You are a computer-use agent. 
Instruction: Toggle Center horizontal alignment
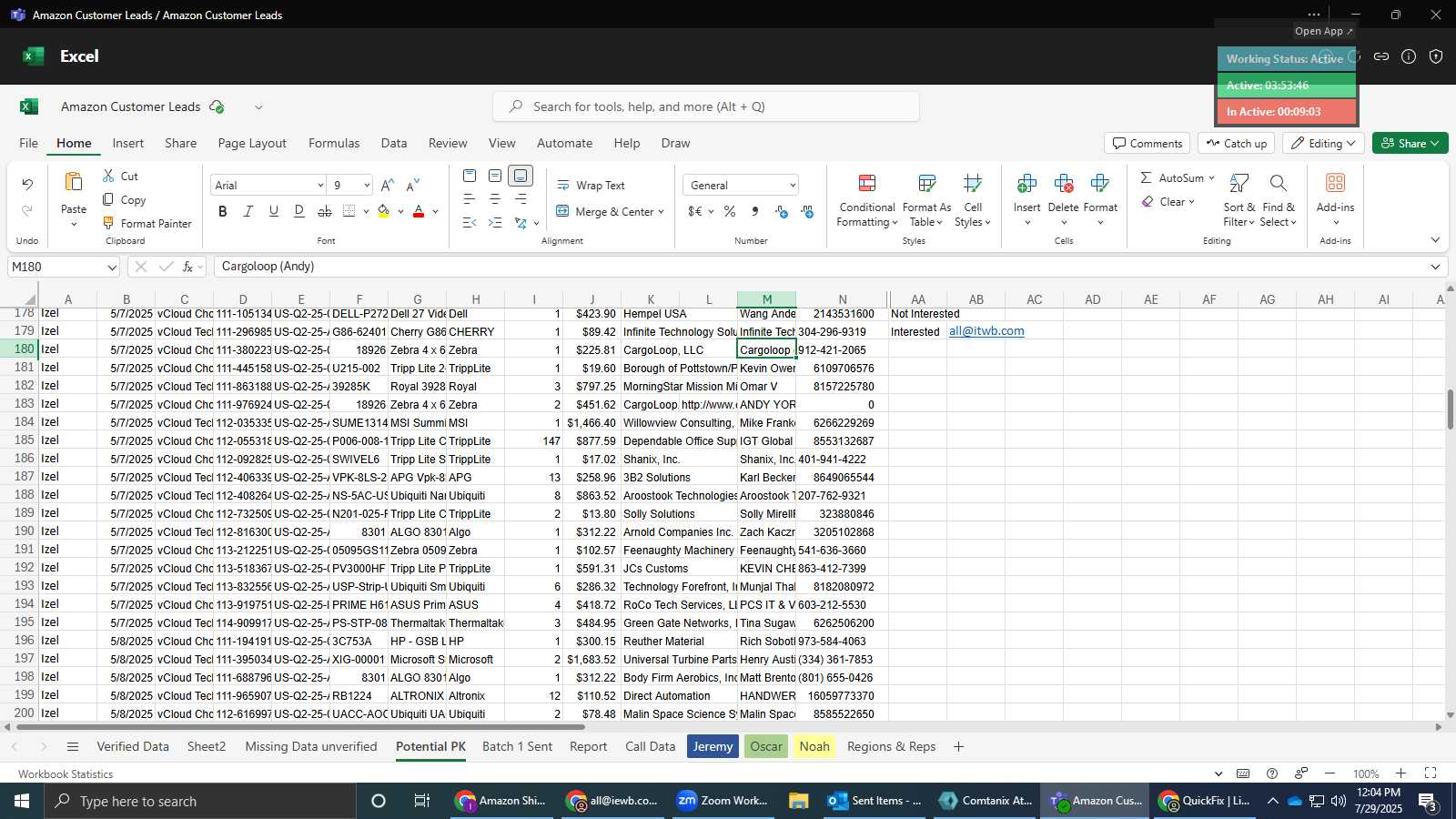tap(495, 199)
